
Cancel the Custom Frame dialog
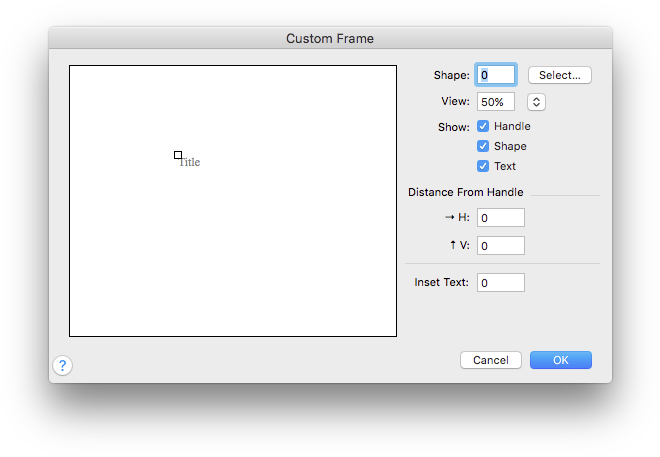(x=491, y=360)
